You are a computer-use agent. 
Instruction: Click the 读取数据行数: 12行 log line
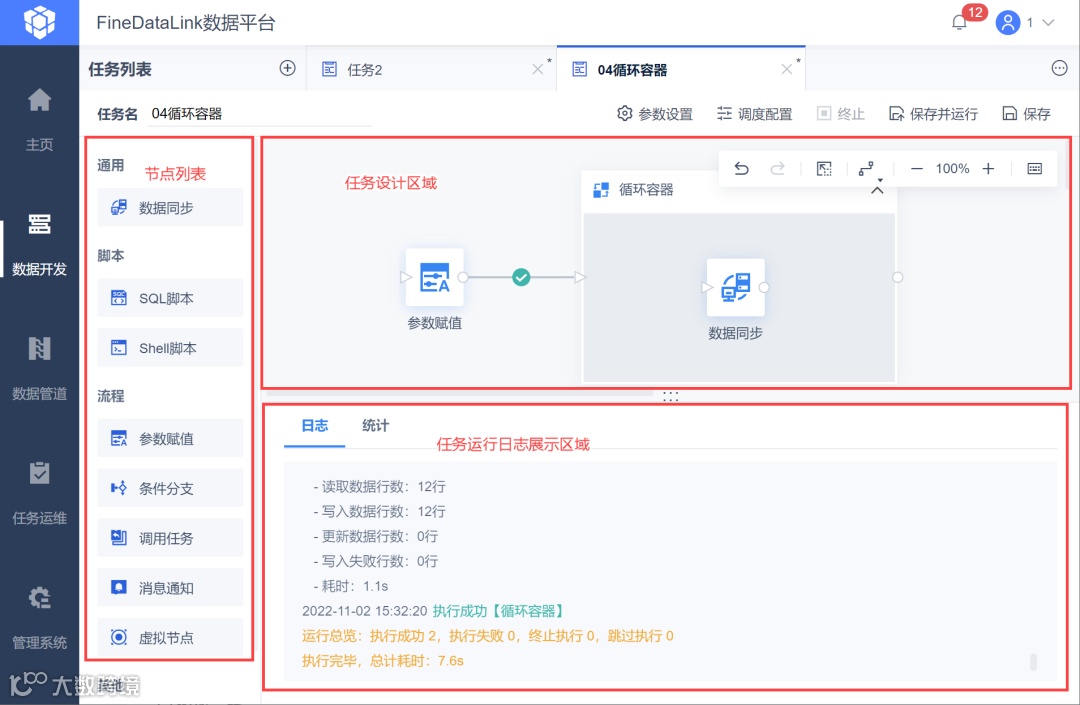(x=380, y=487)
